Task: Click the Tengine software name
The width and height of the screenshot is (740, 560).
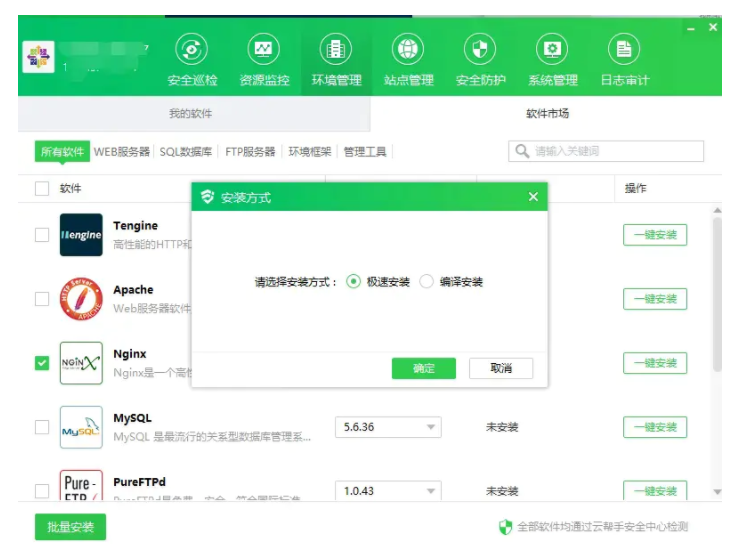Action: pyautogui.click(x=135, y=226)
